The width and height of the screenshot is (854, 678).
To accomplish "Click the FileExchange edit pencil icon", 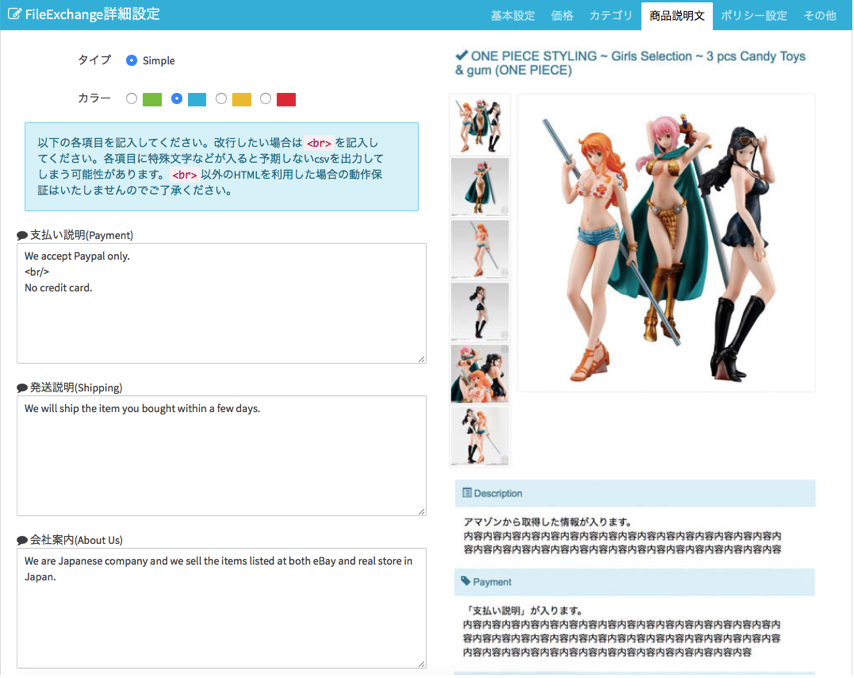I will 15,15.
